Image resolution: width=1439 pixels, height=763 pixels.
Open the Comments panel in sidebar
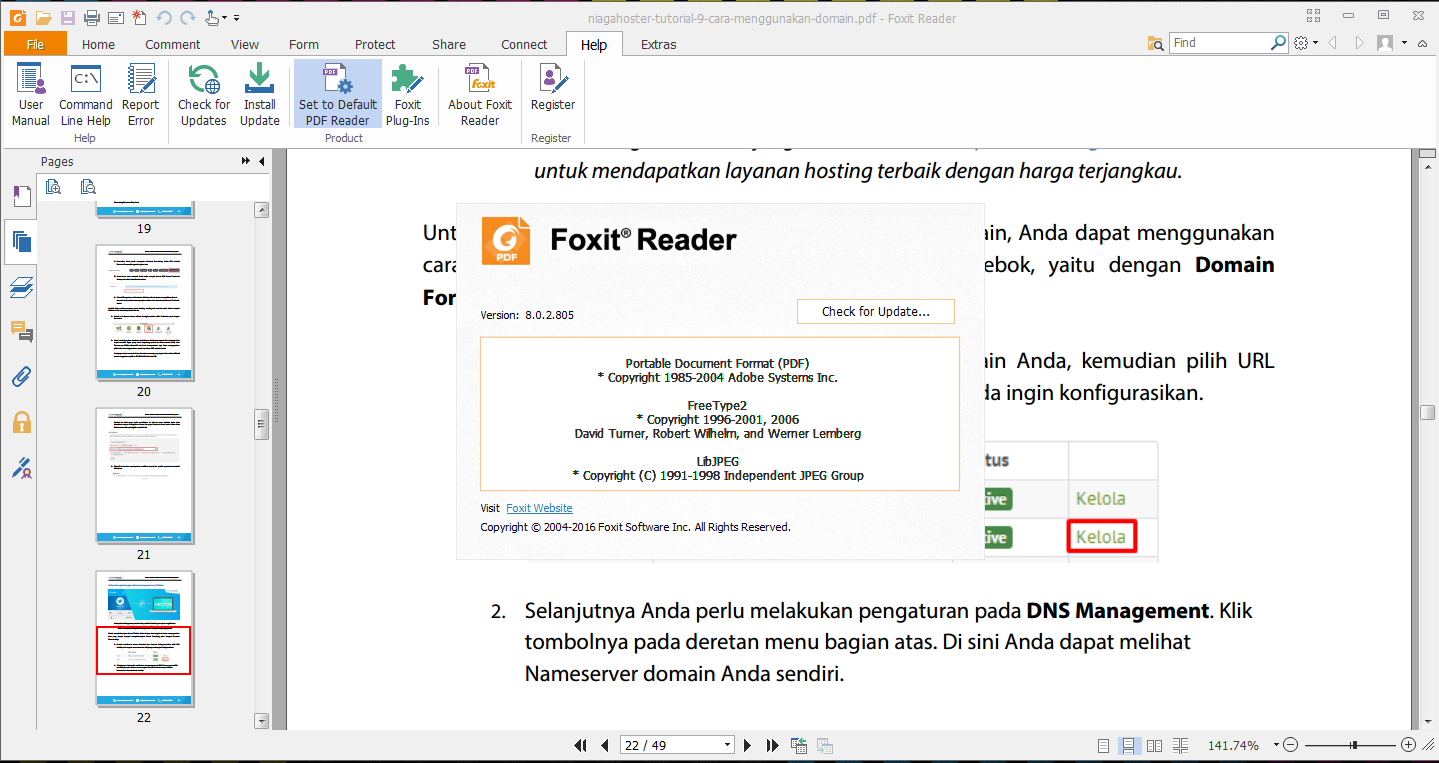21,331
